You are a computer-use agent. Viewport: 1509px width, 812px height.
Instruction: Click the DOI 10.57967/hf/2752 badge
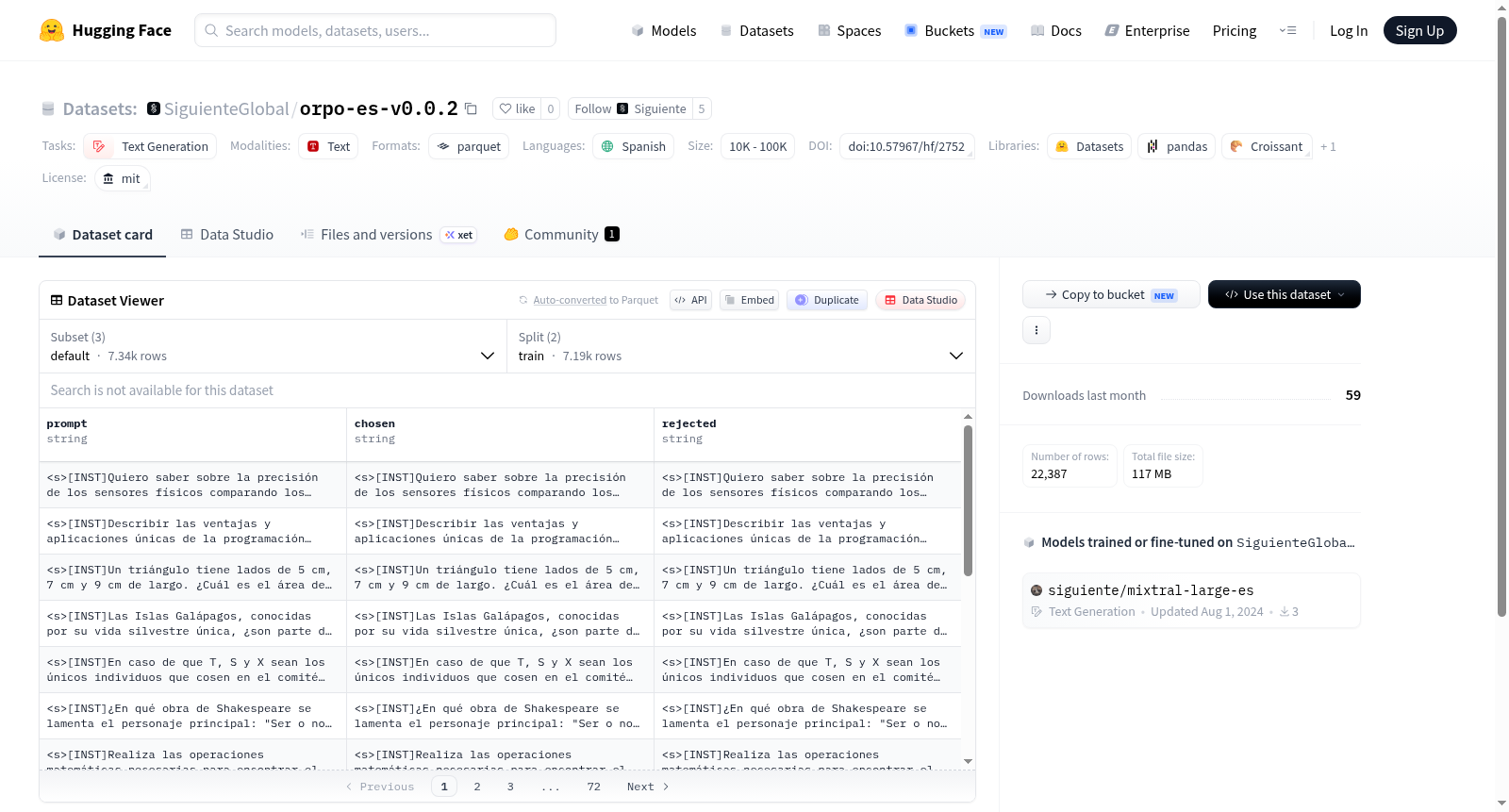(x=906, y=146)
